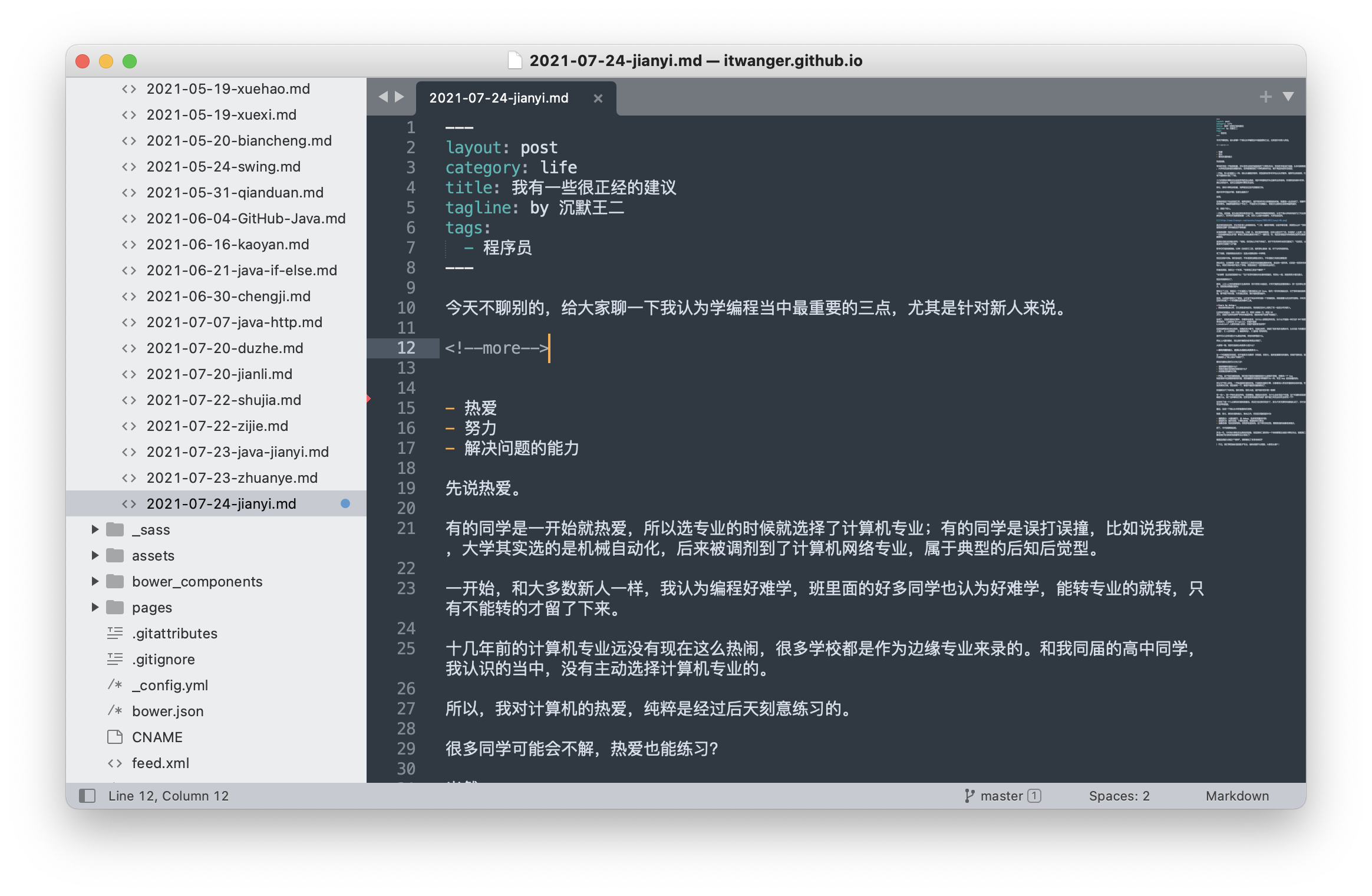1372x896 pixels.
Task: Click the new tab plus icon
Action: click(x=1265, y=97)
